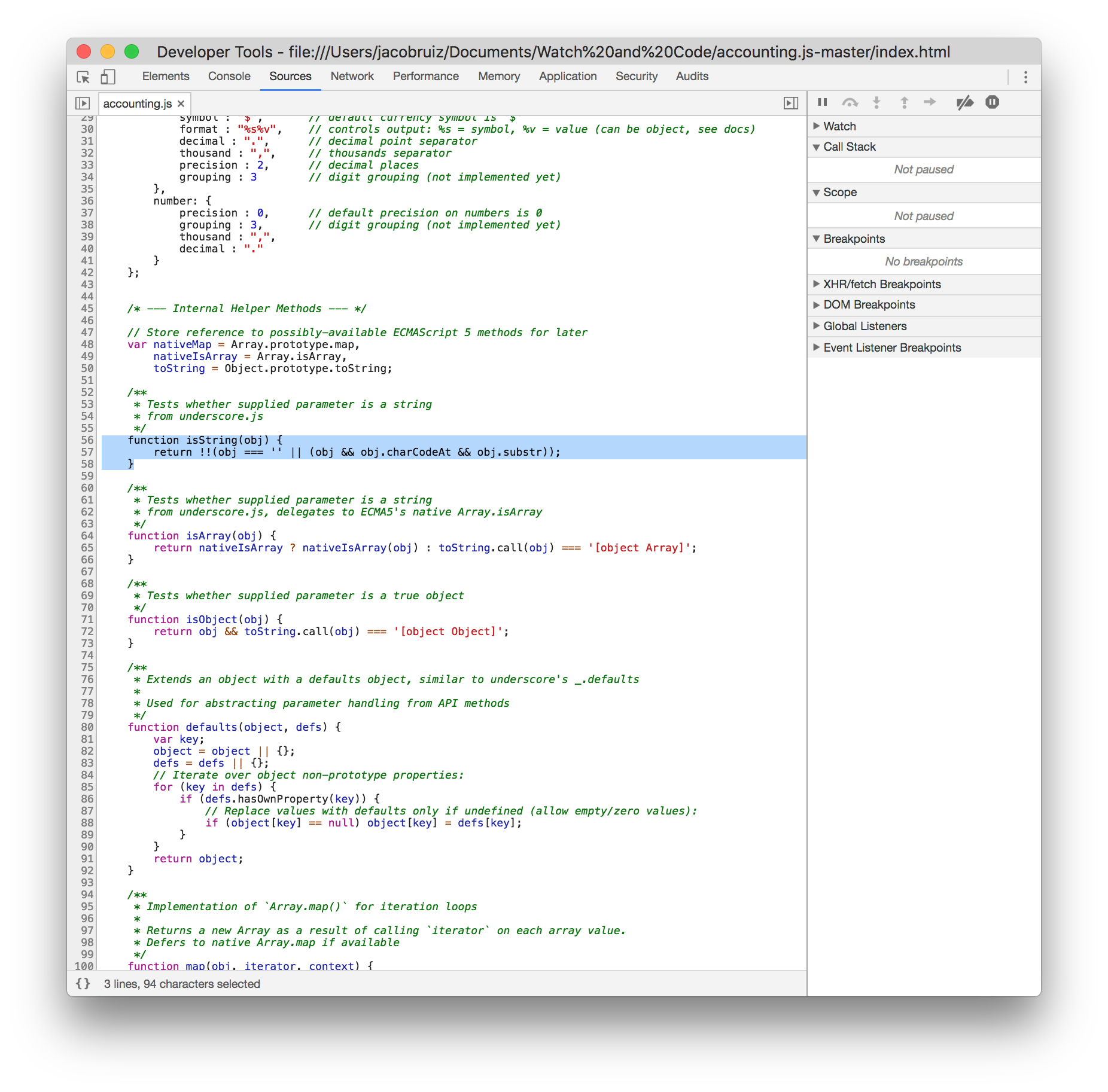Open the Performance tab
The height and width of the screenshot is (1092, 1108).
(x=425, y=77)
